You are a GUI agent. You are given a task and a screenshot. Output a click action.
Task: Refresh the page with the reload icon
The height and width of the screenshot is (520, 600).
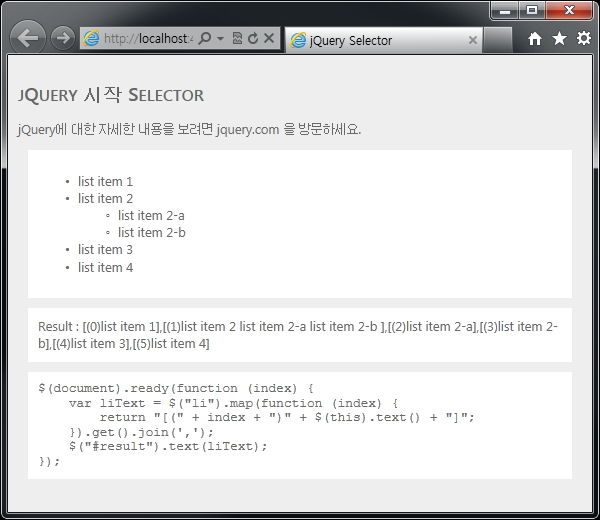(253, 38)
